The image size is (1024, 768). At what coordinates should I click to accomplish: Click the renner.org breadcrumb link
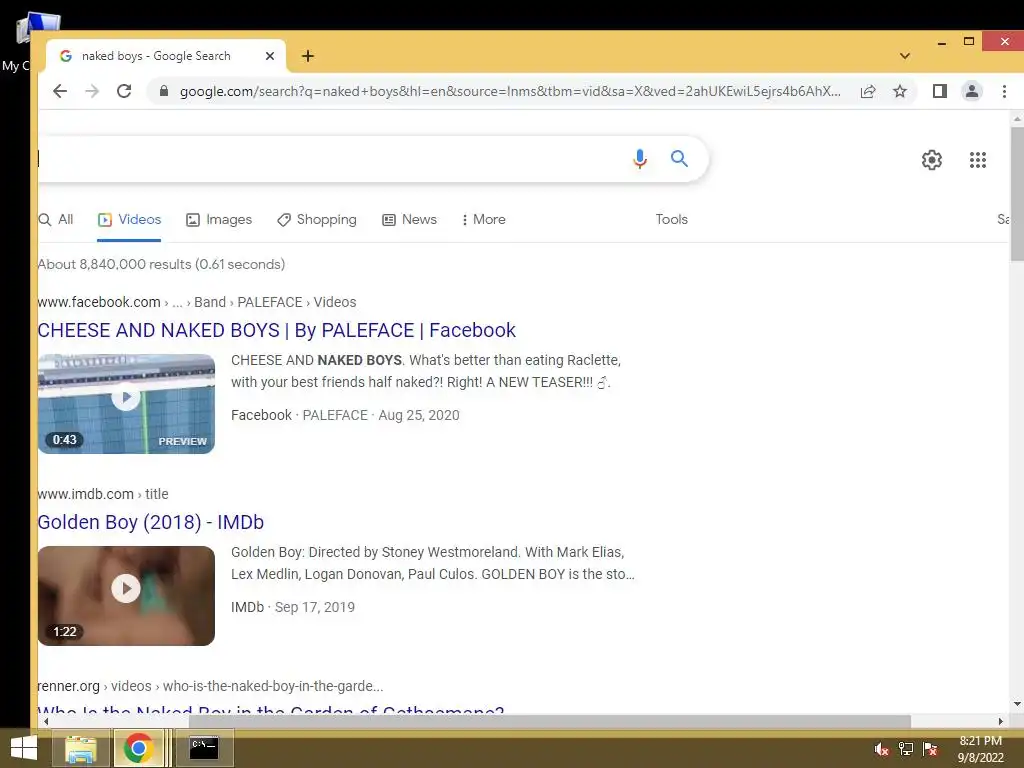point(210,686)
